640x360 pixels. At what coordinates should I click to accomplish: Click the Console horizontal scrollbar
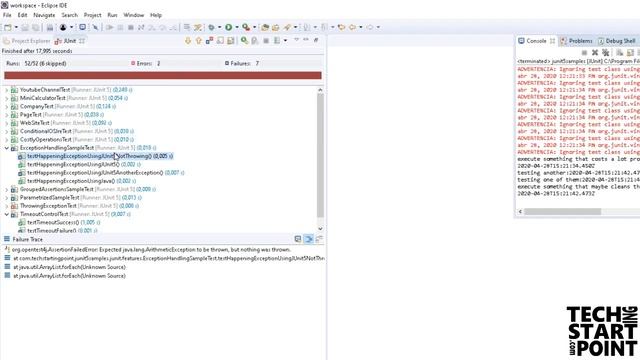pyautogui.click(x=562, y=211)
